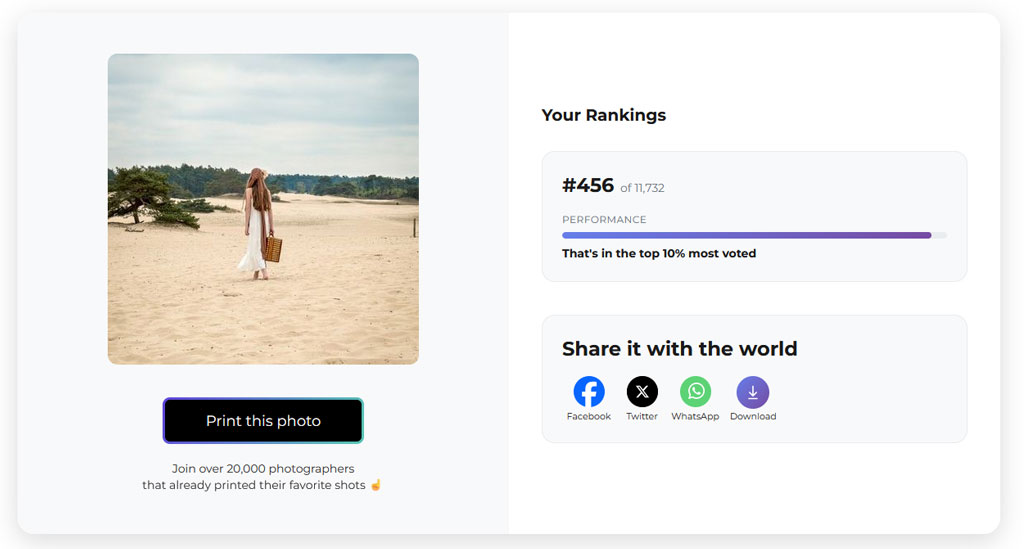Click the "Twitter" text label

[x=642, y=416]
